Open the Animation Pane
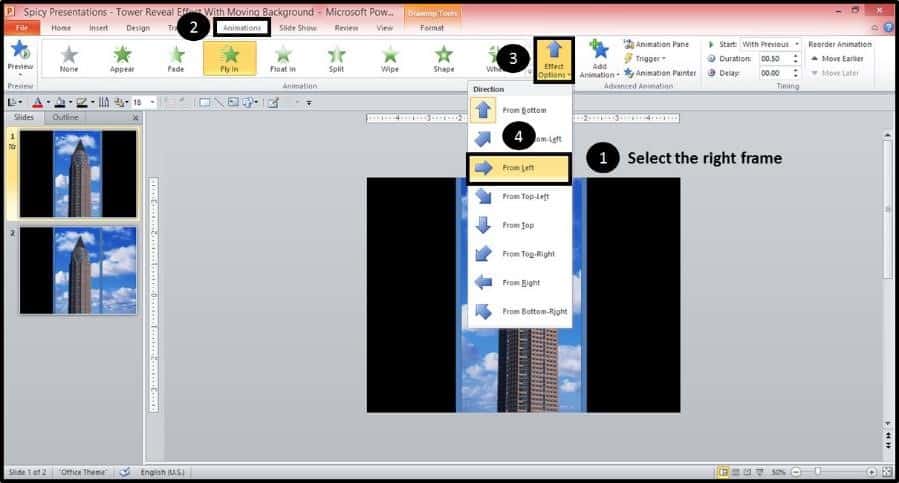Viewport: 899px width, 483px height. pos(657,44)
